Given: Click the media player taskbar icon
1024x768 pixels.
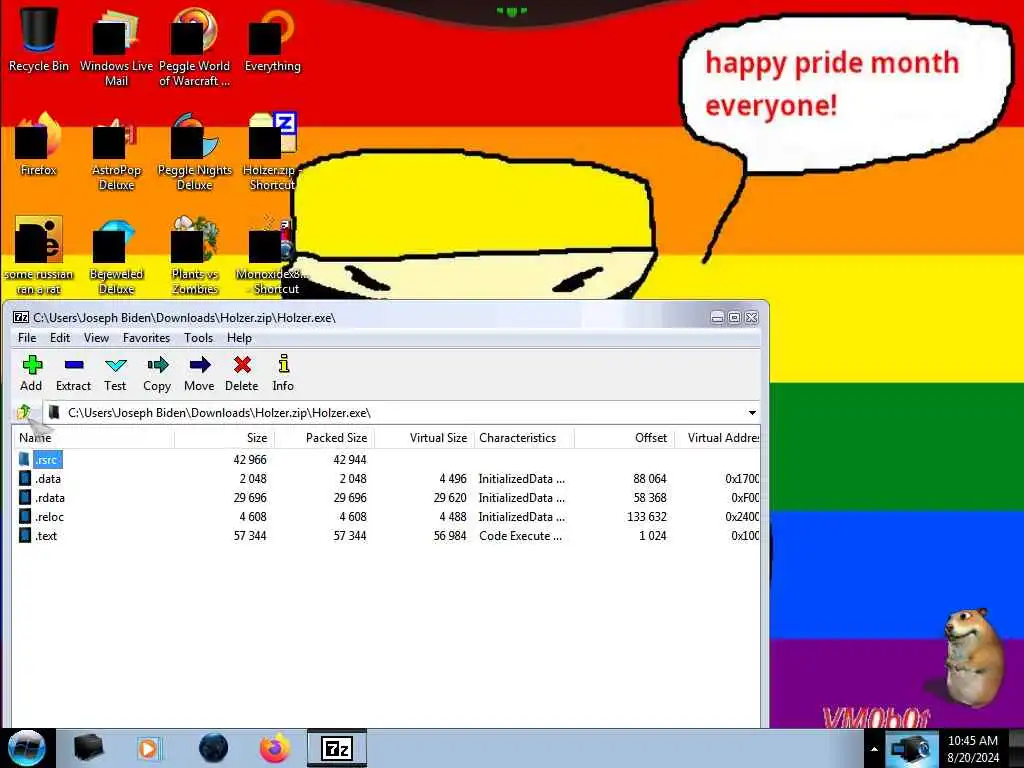Looking at the screenshot, I should point(149,748).
